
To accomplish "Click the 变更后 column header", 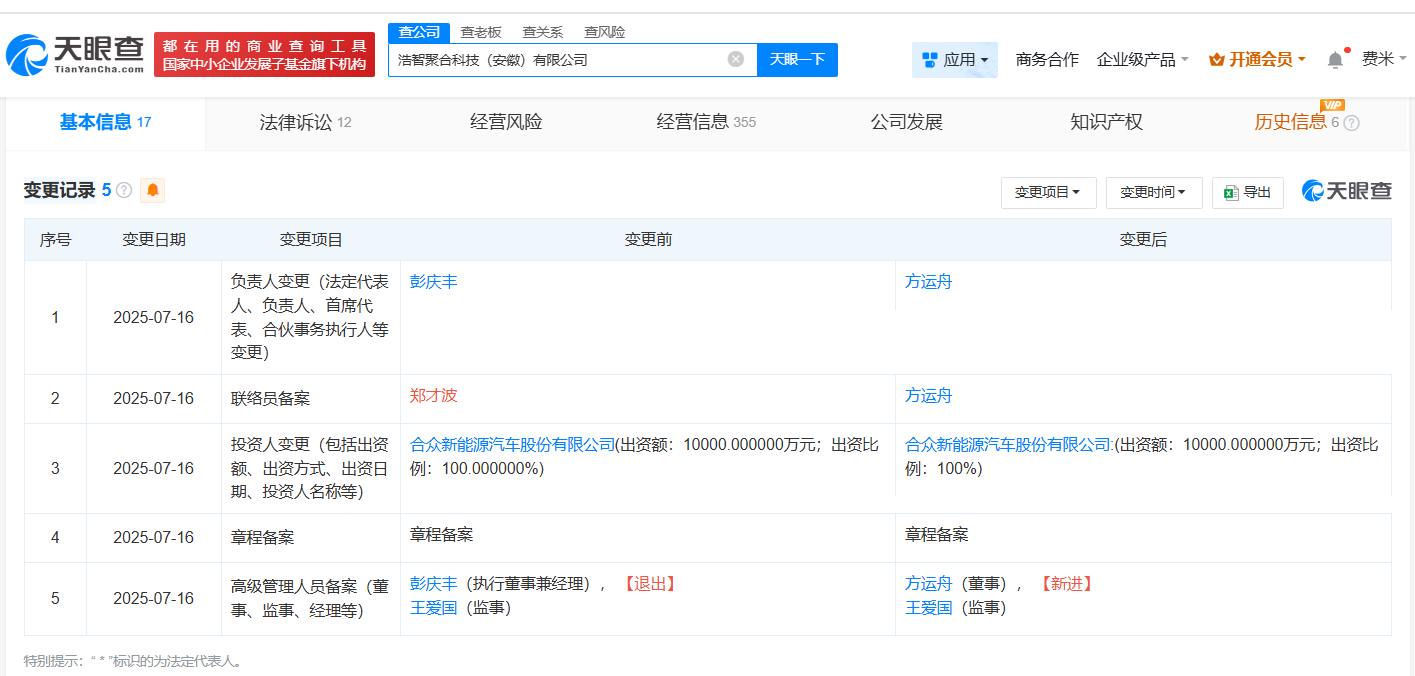I will [1143, 240].
